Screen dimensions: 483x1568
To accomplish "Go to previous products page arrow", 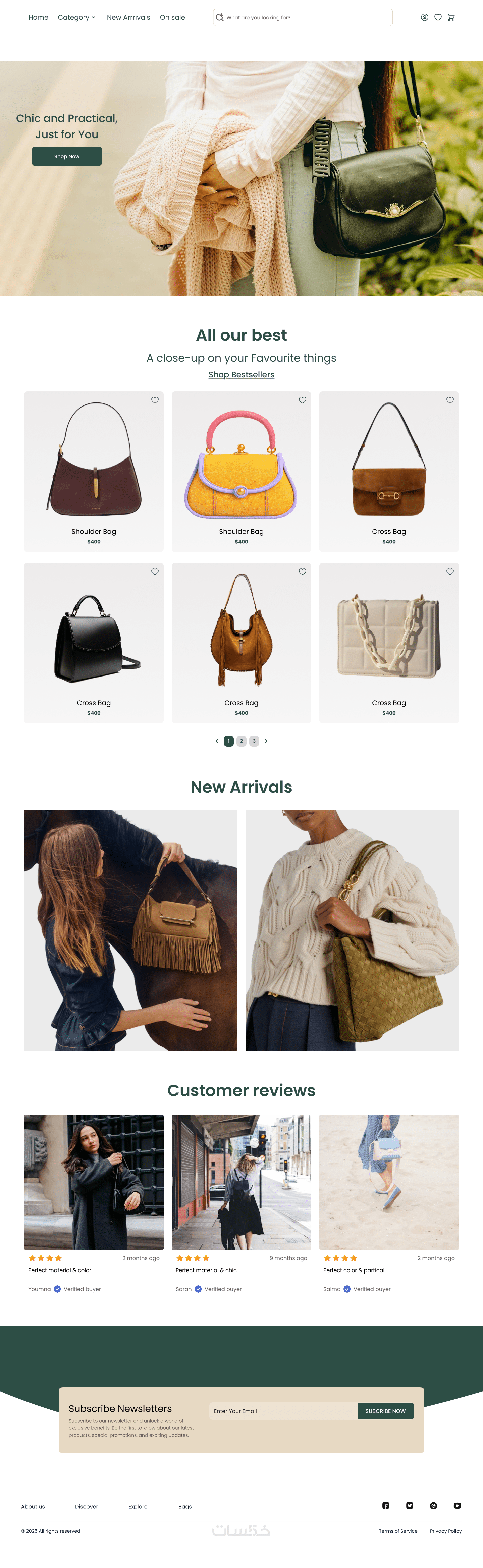I will 217,741.
